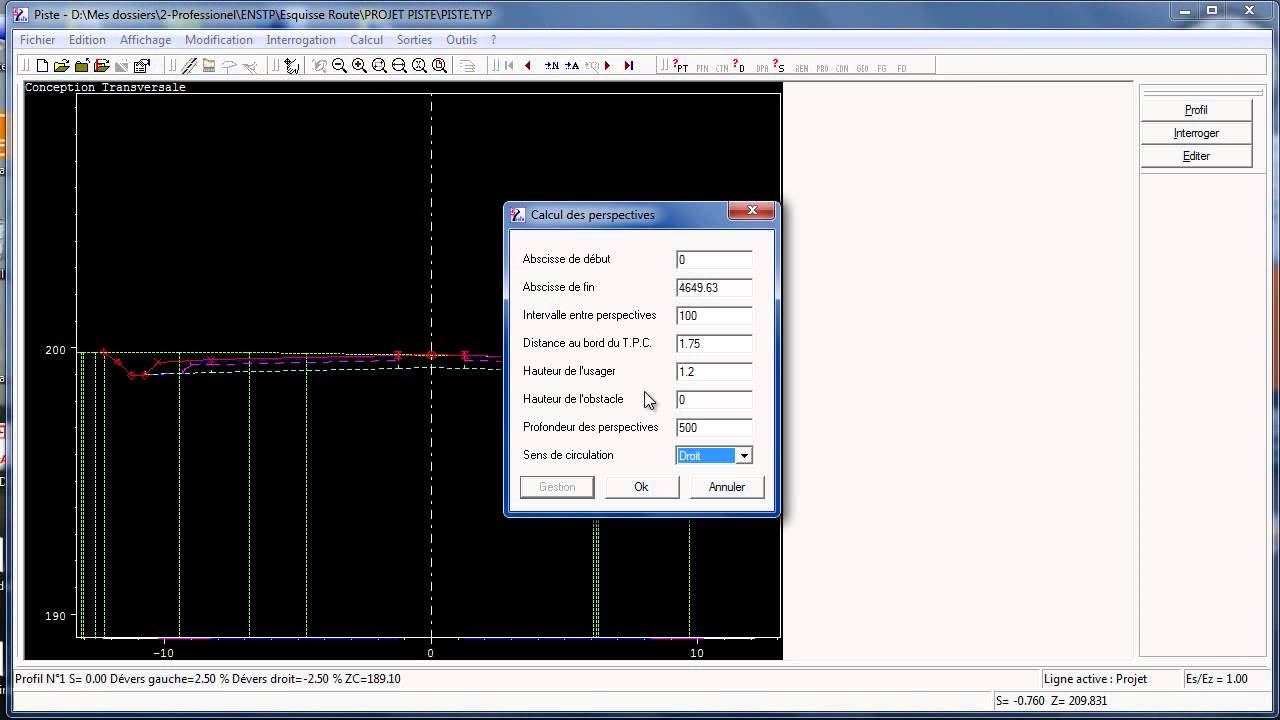Click the zoom page magnifier icon
This screenshot has height=720, width=1280.
439,66
